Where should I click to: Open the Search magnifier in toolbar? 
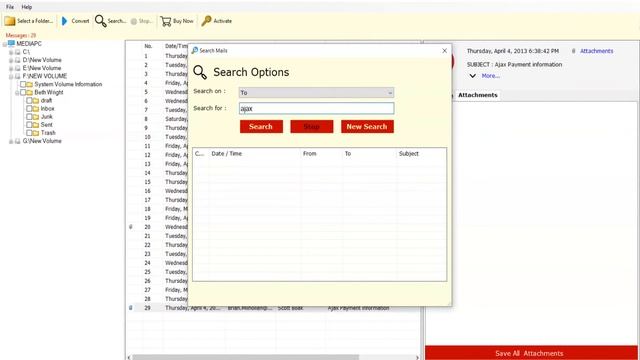point(100,21)
